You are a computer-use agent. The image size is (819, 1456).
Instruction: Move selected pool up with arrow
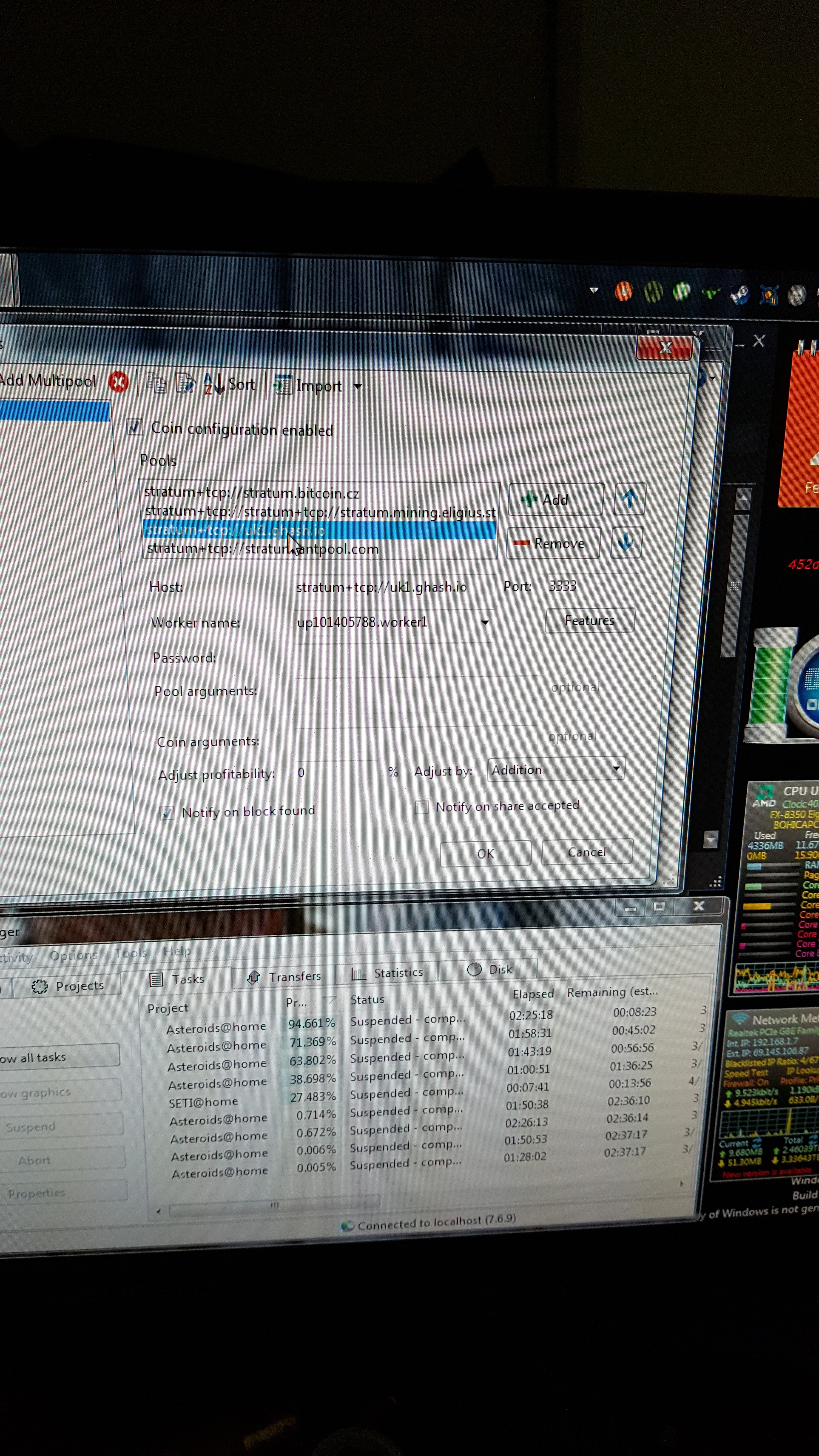coord(630,499)
